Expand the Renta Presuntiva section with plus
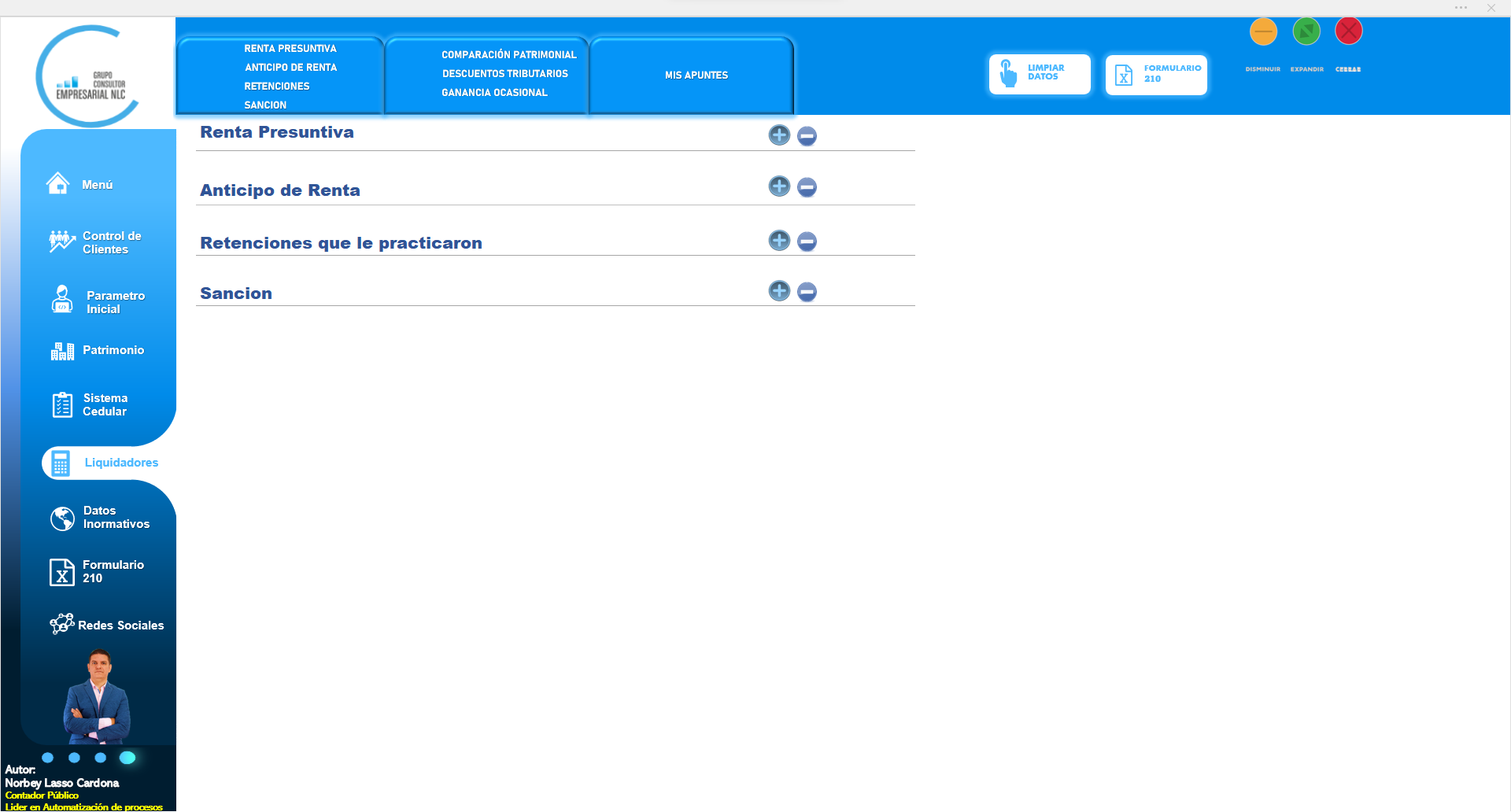Screen dimensions: 1511x812 click(779, 135)
